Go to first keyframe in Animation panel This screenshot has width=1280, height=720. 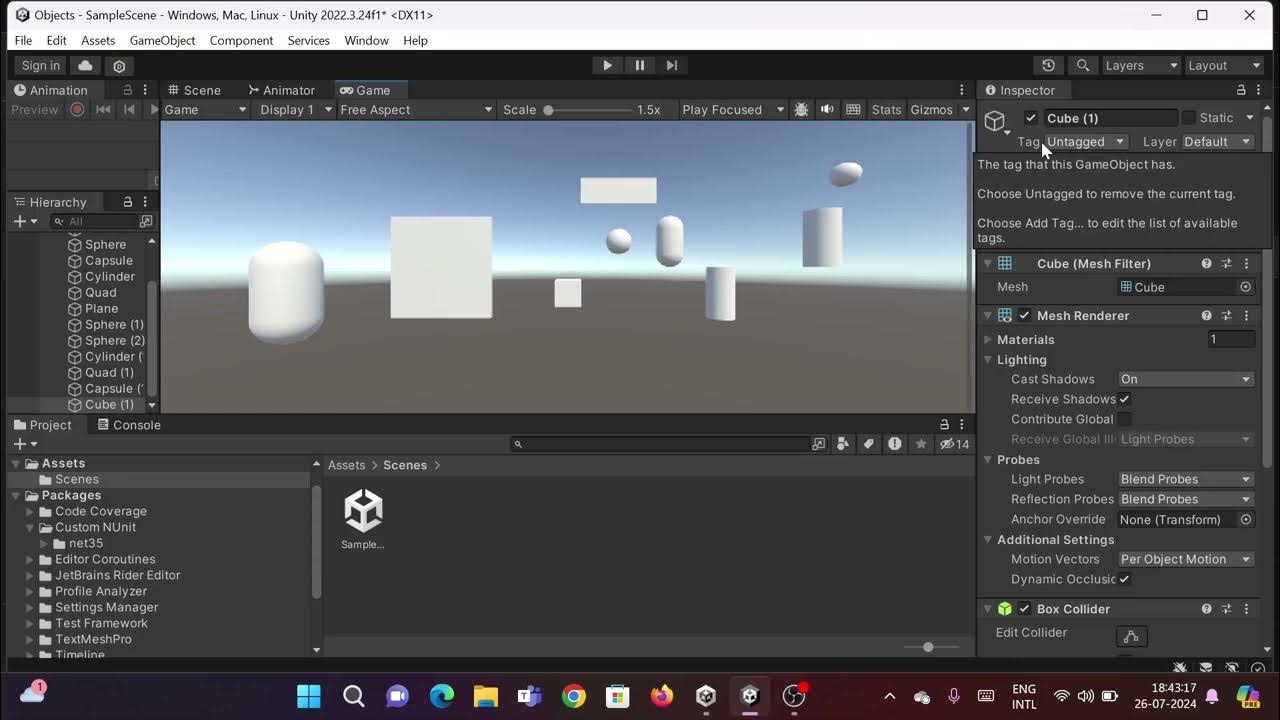pos(103,110)
